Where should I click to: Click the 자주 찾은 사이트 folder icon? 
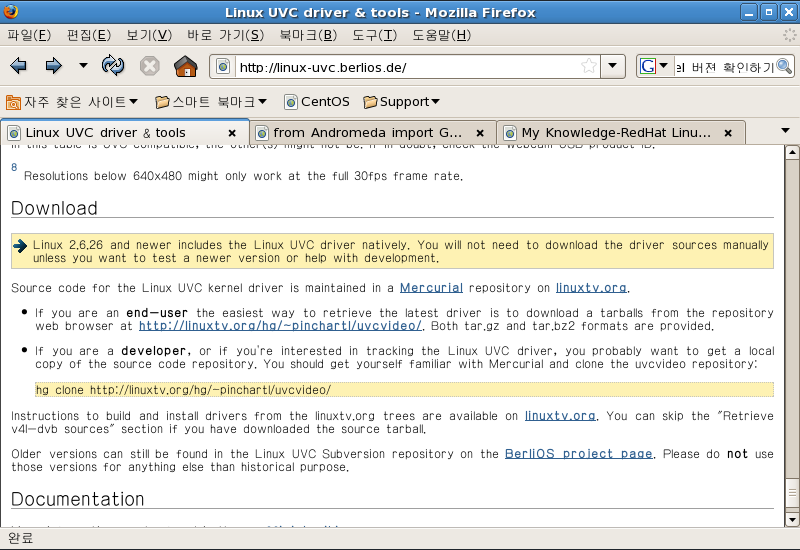point(13,103)
